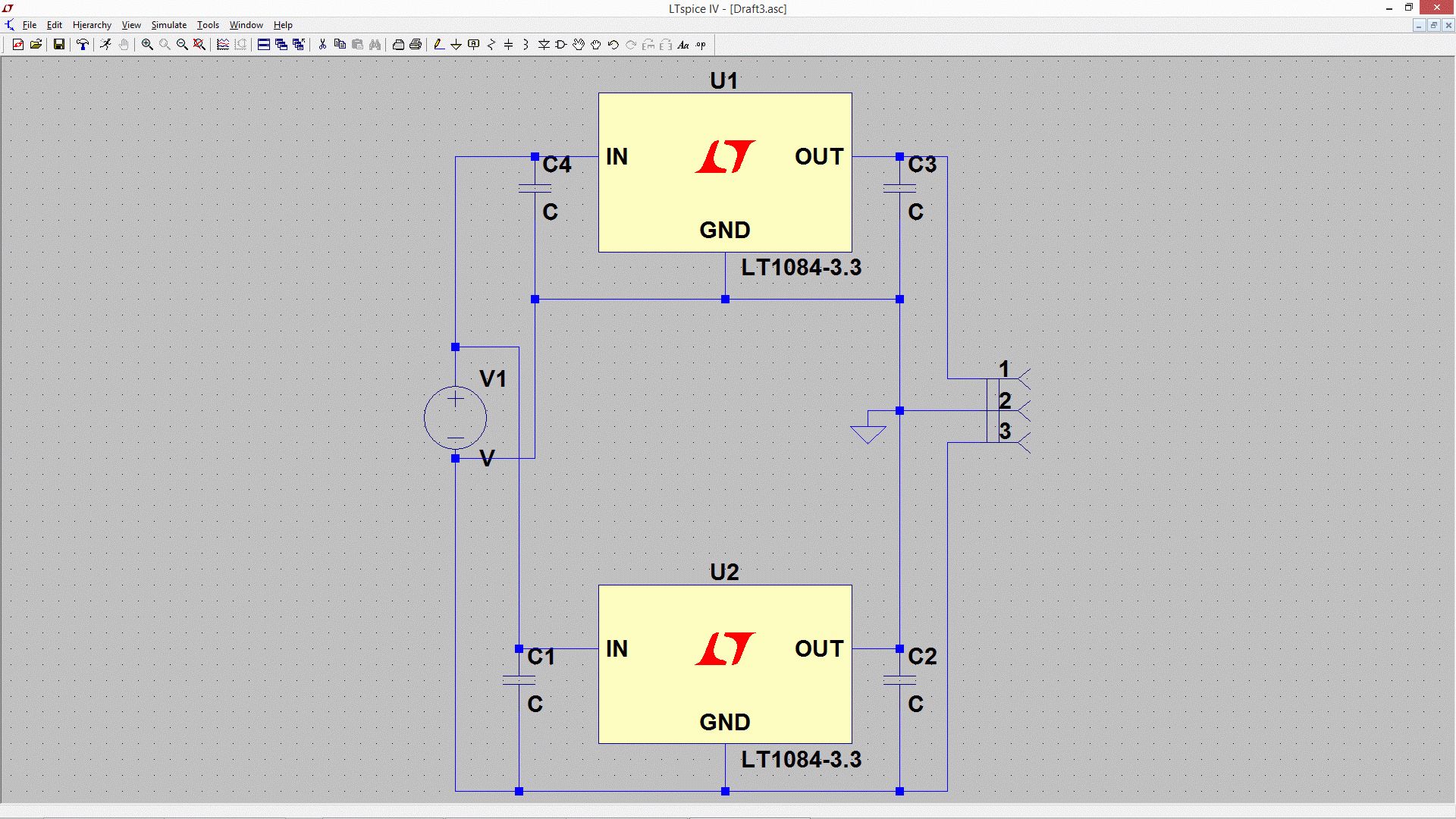The height and width of the screenshot is (819, 1456).
Task: Click the Undo arrow button
Action: tap(613, 45)
